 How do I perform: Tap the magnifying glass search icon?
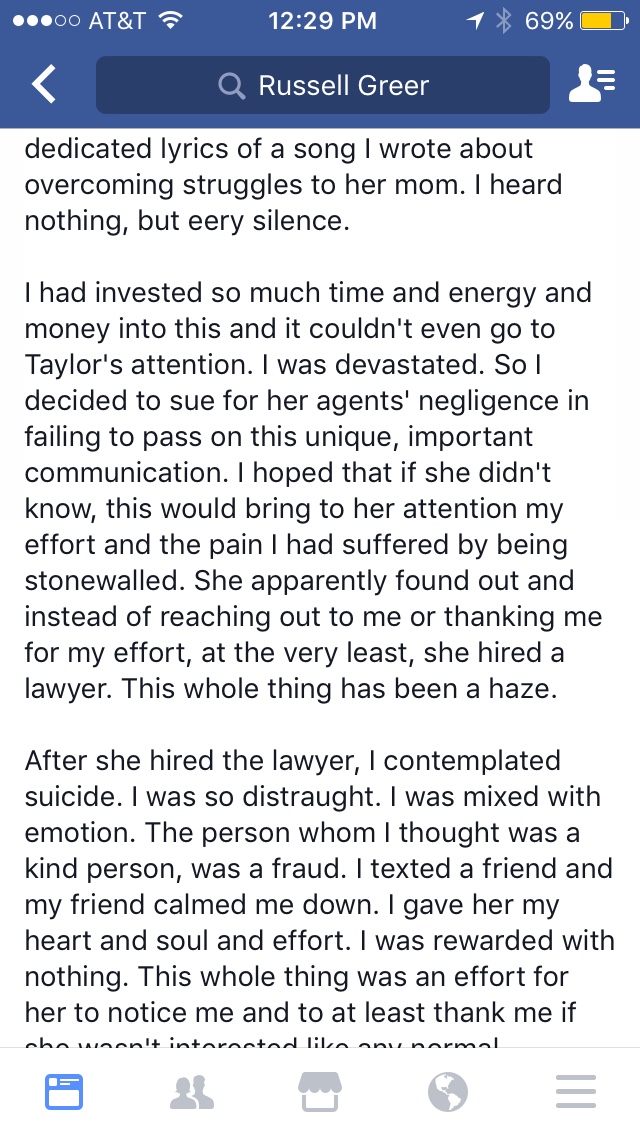pyautogui.click(x=231, y=86)
